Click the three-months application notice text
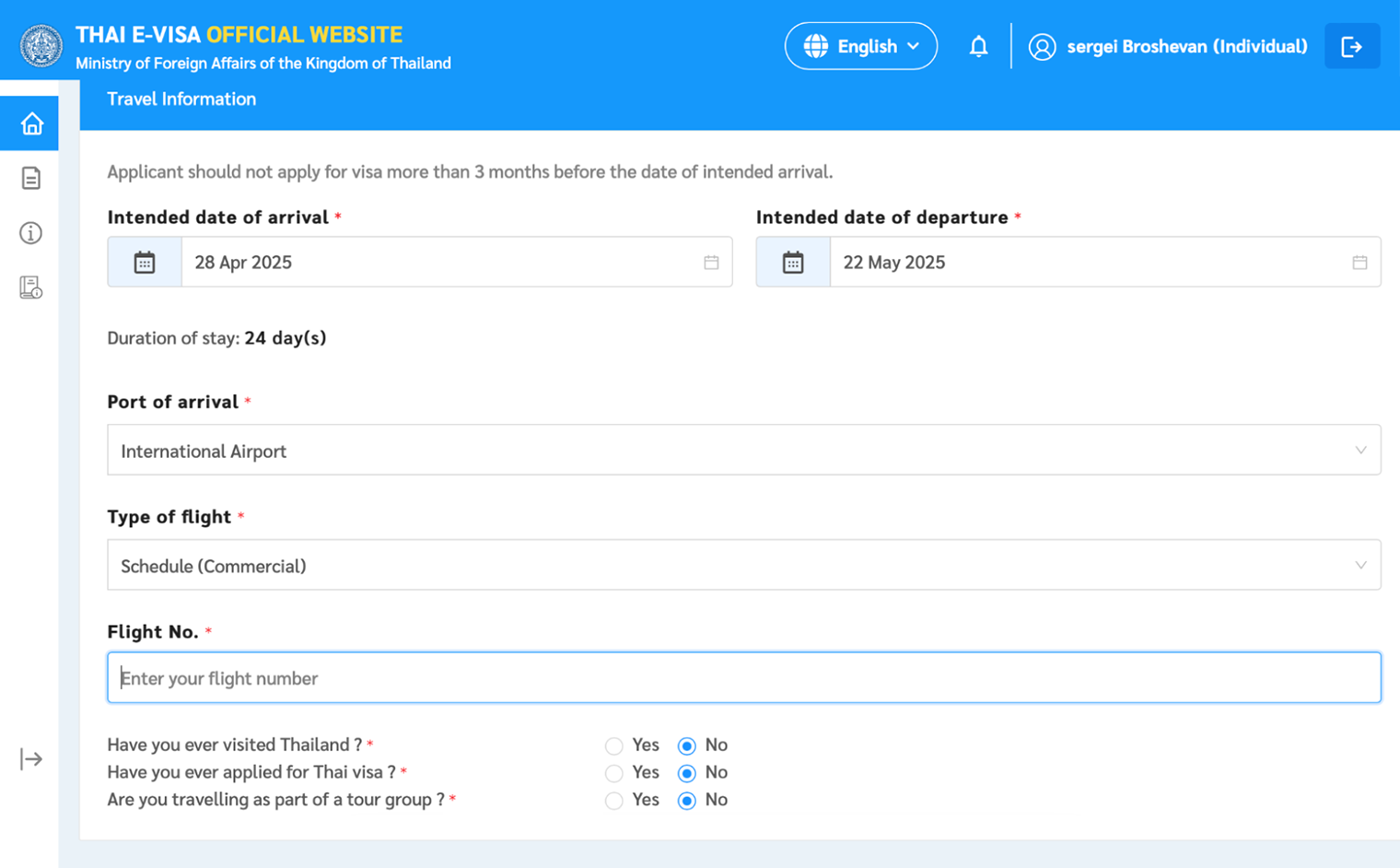1400x868 pixels. coord(470,172)
